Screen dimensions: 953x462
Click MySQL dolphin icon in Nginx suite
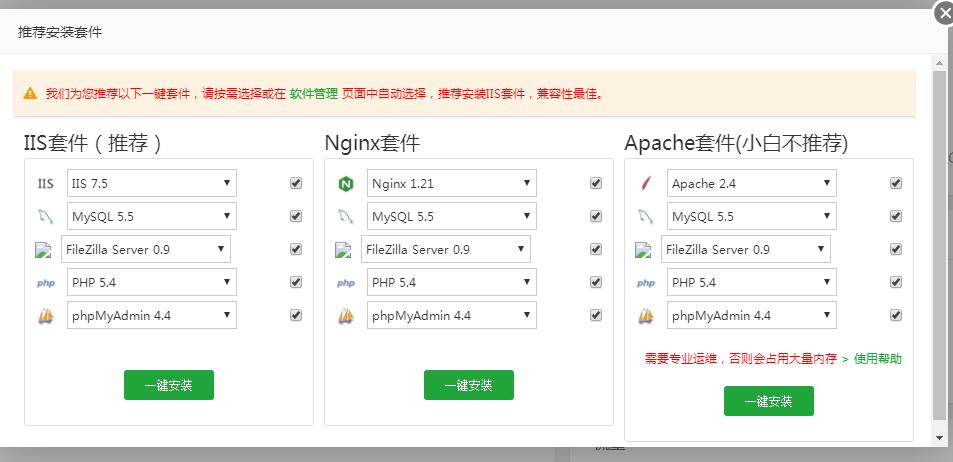346,216
